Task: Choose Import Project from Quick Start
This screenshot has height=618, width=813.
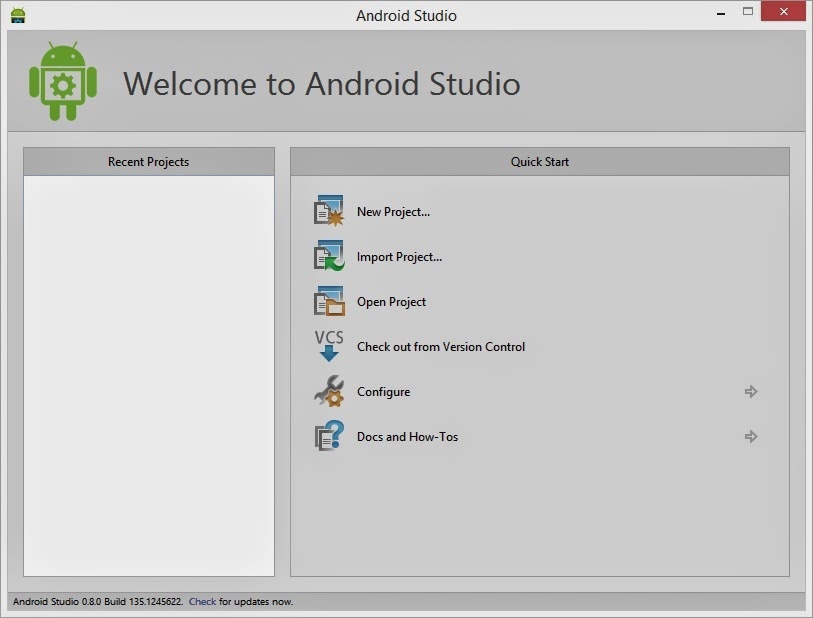Action: pos(399,257)
